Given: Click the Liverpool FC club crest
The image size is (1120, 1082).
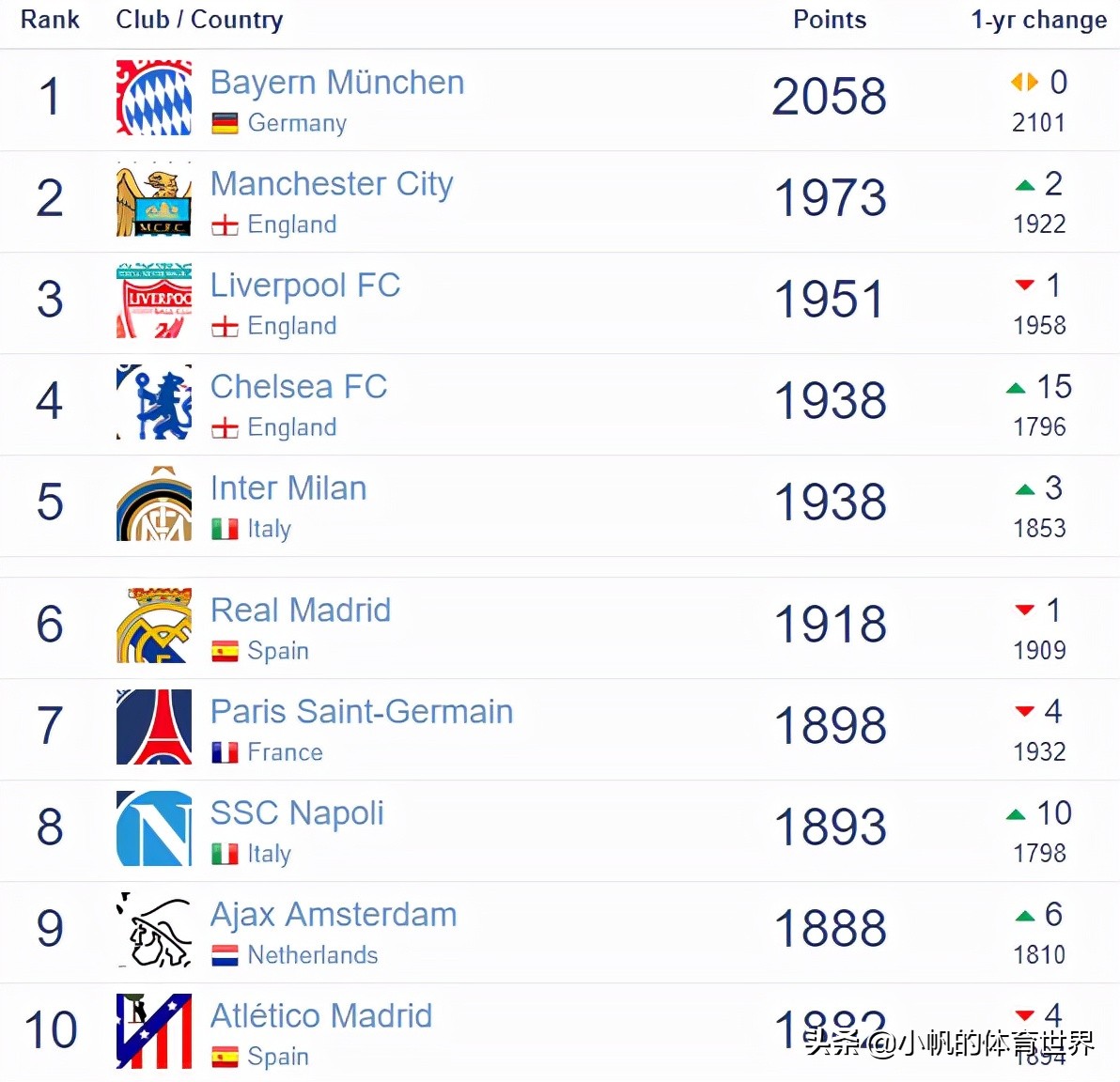Looking at the screenshot, I should 154,301.
